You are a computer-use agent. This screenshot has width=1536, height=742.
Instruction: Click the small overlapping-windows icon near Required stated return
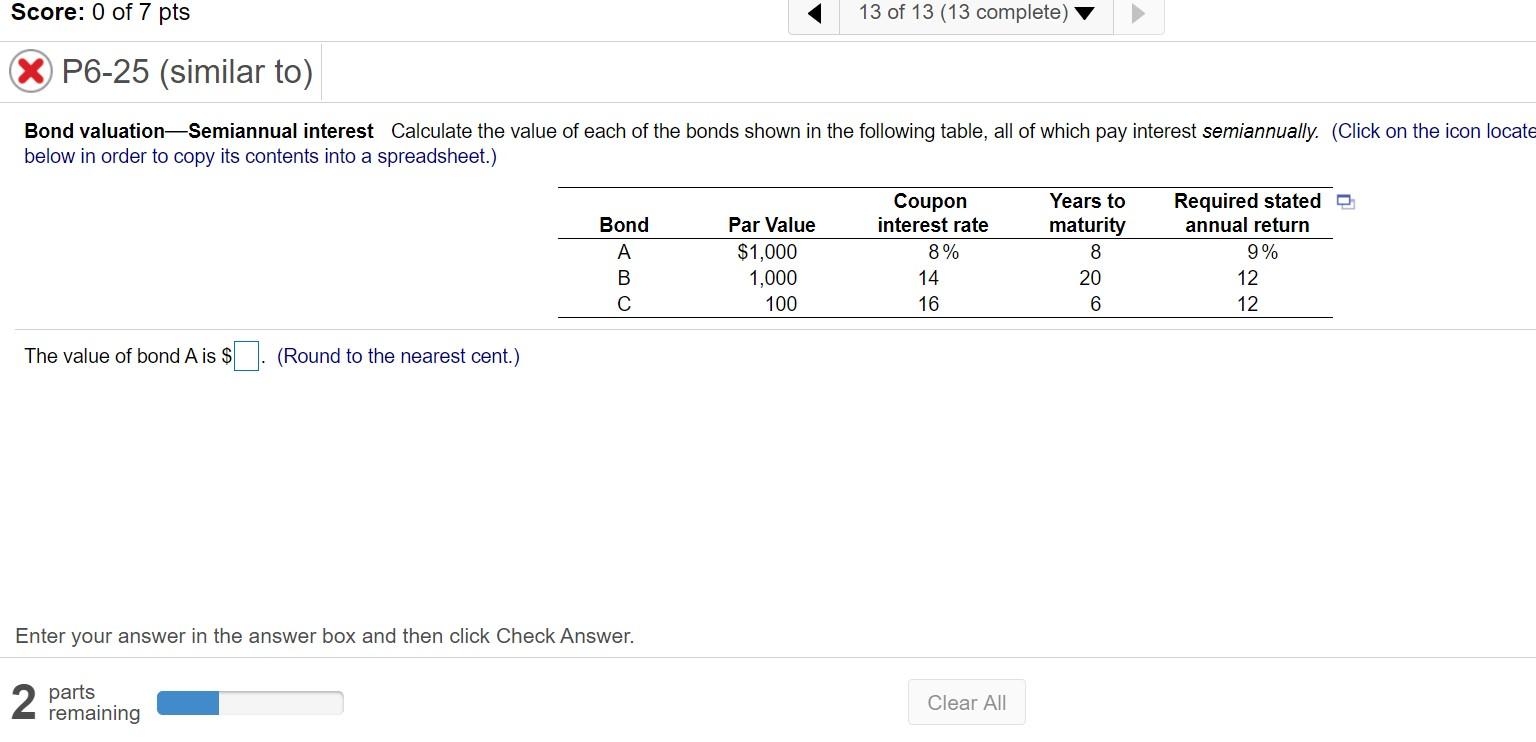tap(1345, 202)
